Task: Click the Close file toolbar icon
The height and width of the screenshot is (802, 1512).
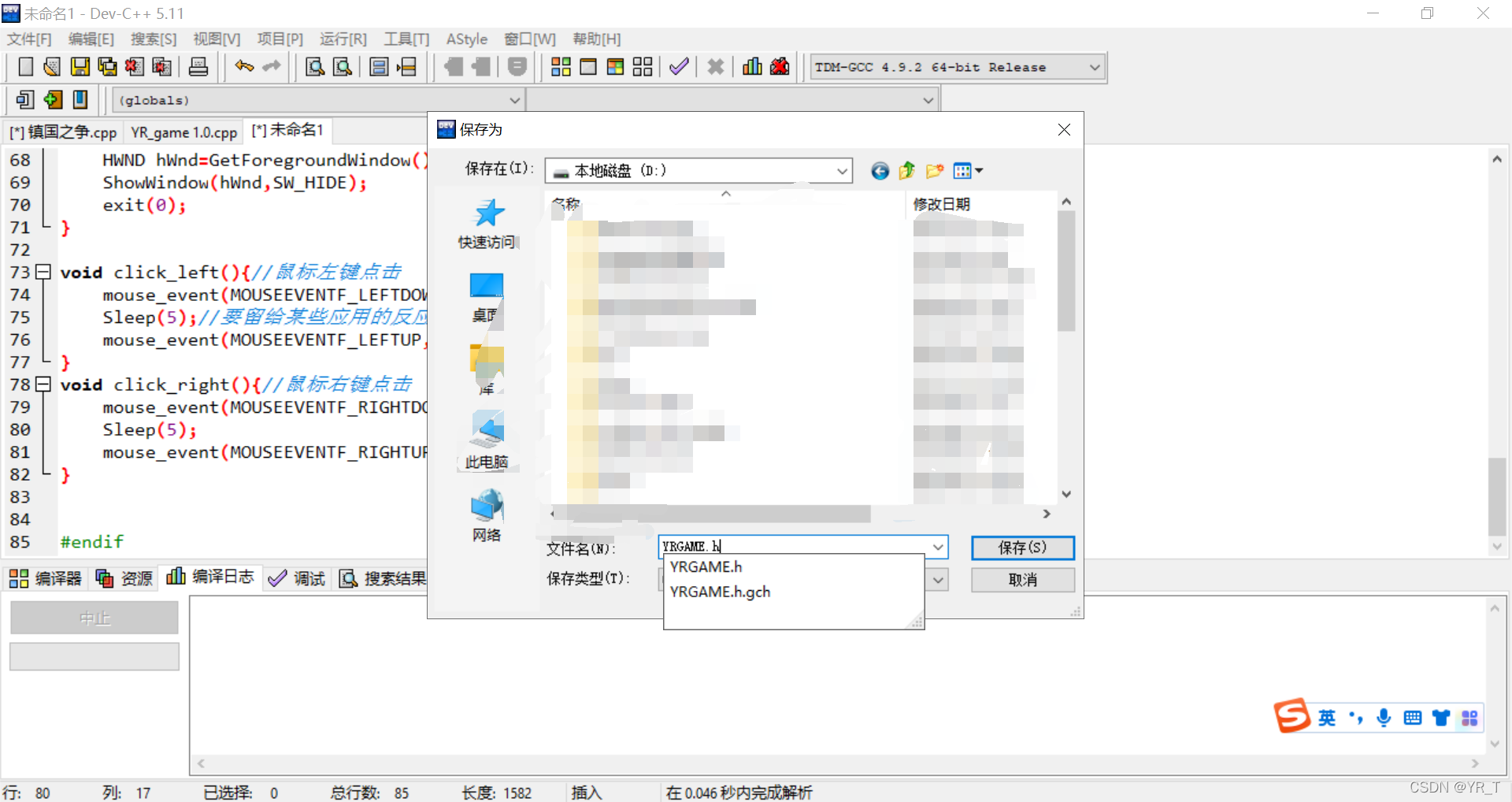Action: tap(134, 67)
